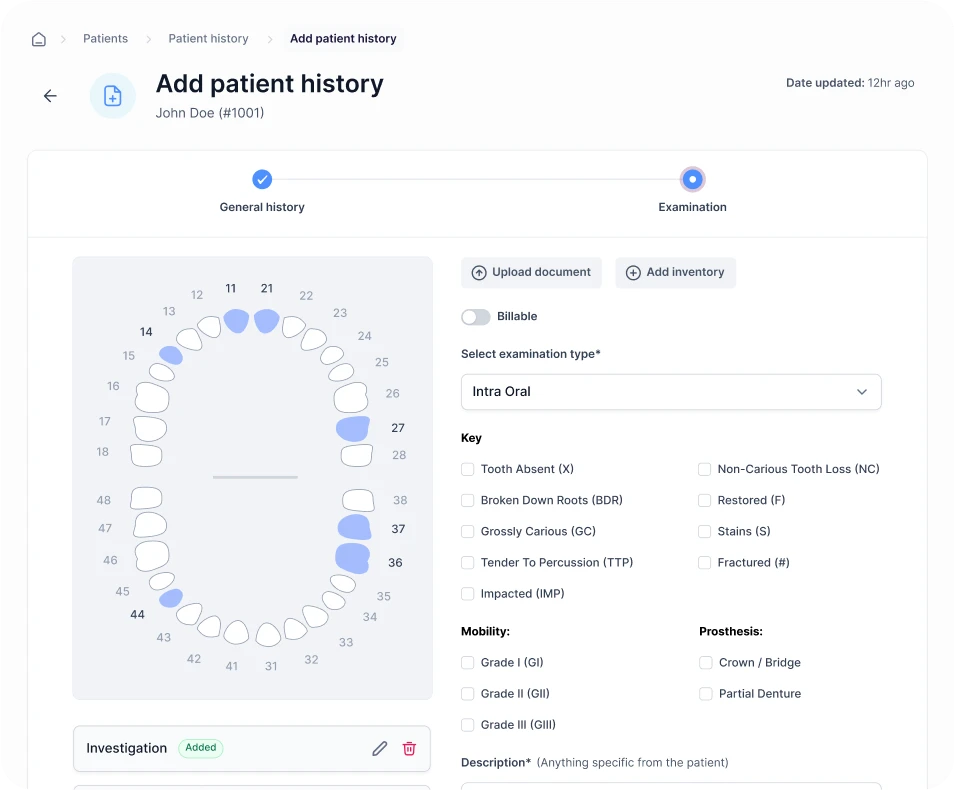Viewport: 954px width, 790px height.
Task: Select highlighted tooth 27 on dental chart
Action: tap(353, 429)
